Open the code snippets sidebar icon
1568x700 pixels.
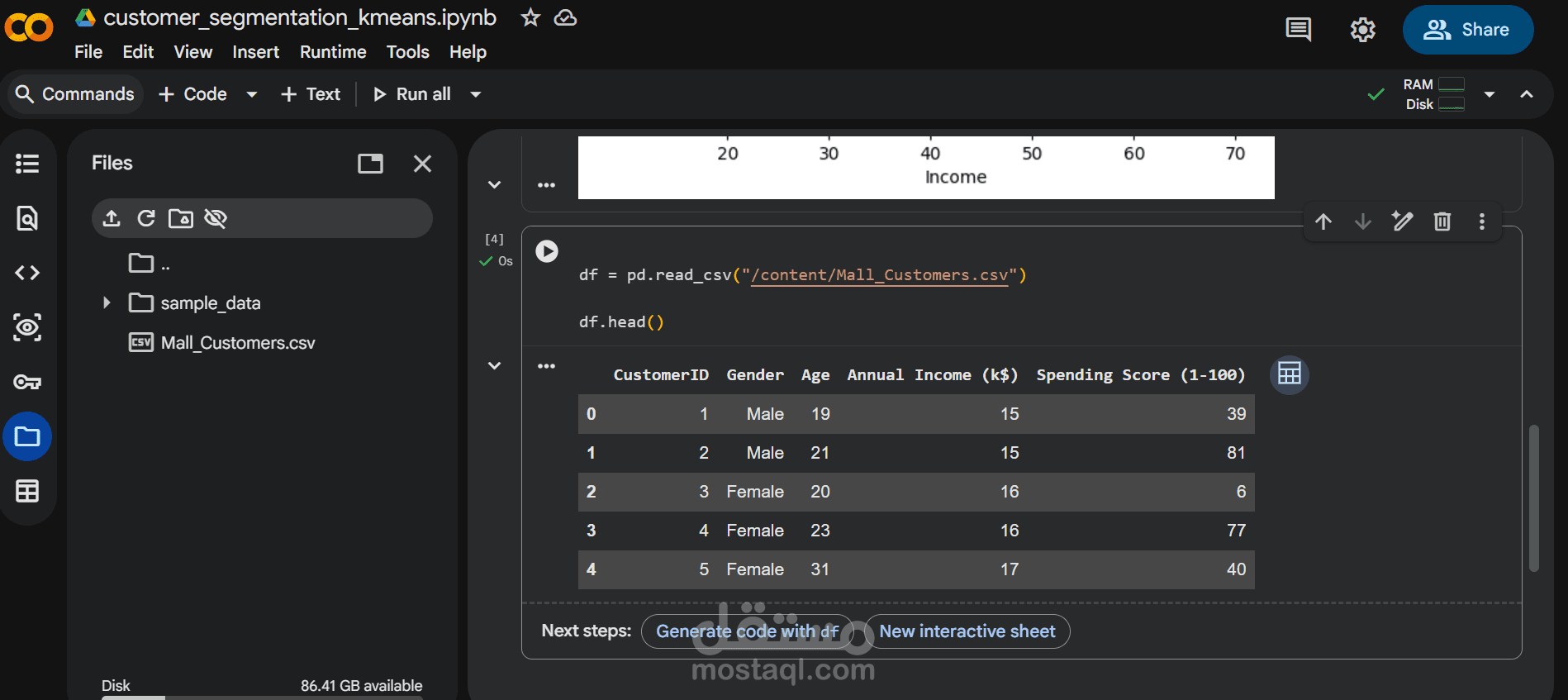[27, 273]
